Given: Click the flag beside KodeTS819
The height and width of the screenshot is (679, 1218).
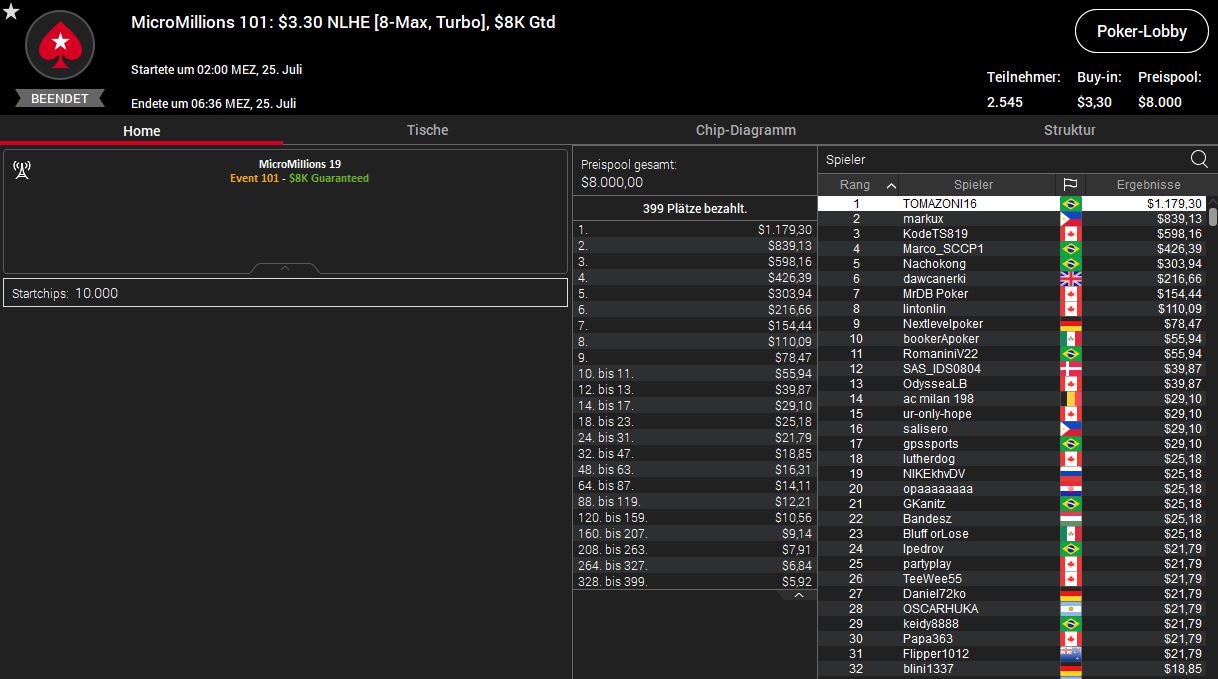Looking at the screenshot, I should 1070,234.
